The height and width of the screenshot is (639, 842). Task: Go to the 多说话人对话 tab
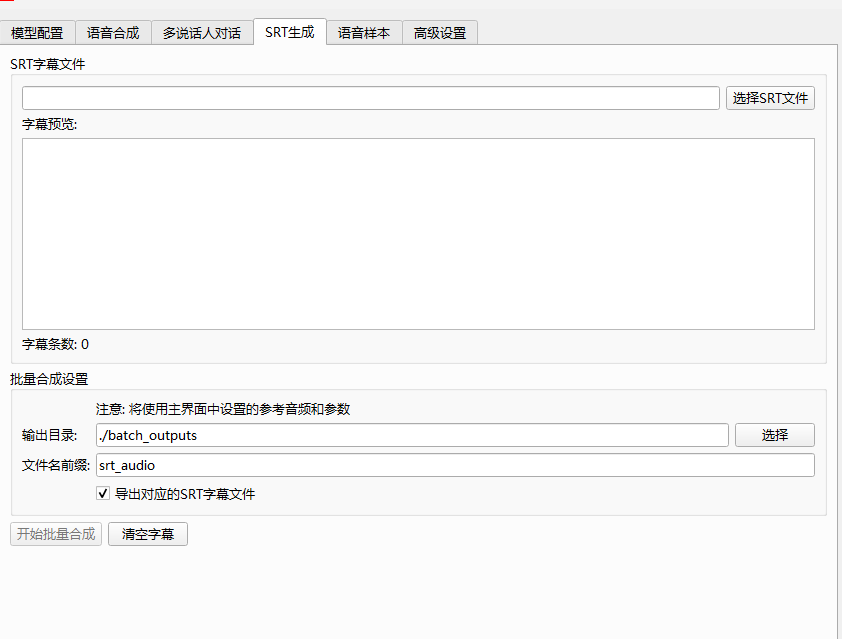[202, 33]
